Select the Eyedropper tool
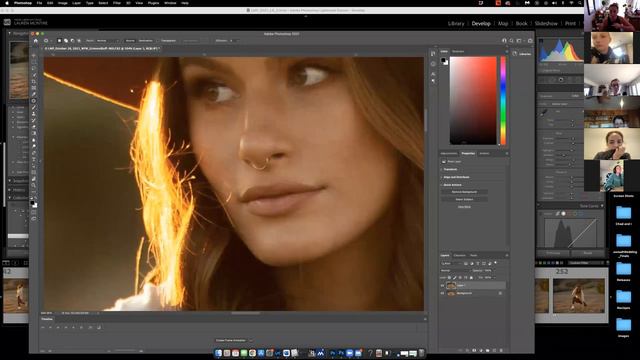This screenshot has width=640, height=360. coord(34,94)
